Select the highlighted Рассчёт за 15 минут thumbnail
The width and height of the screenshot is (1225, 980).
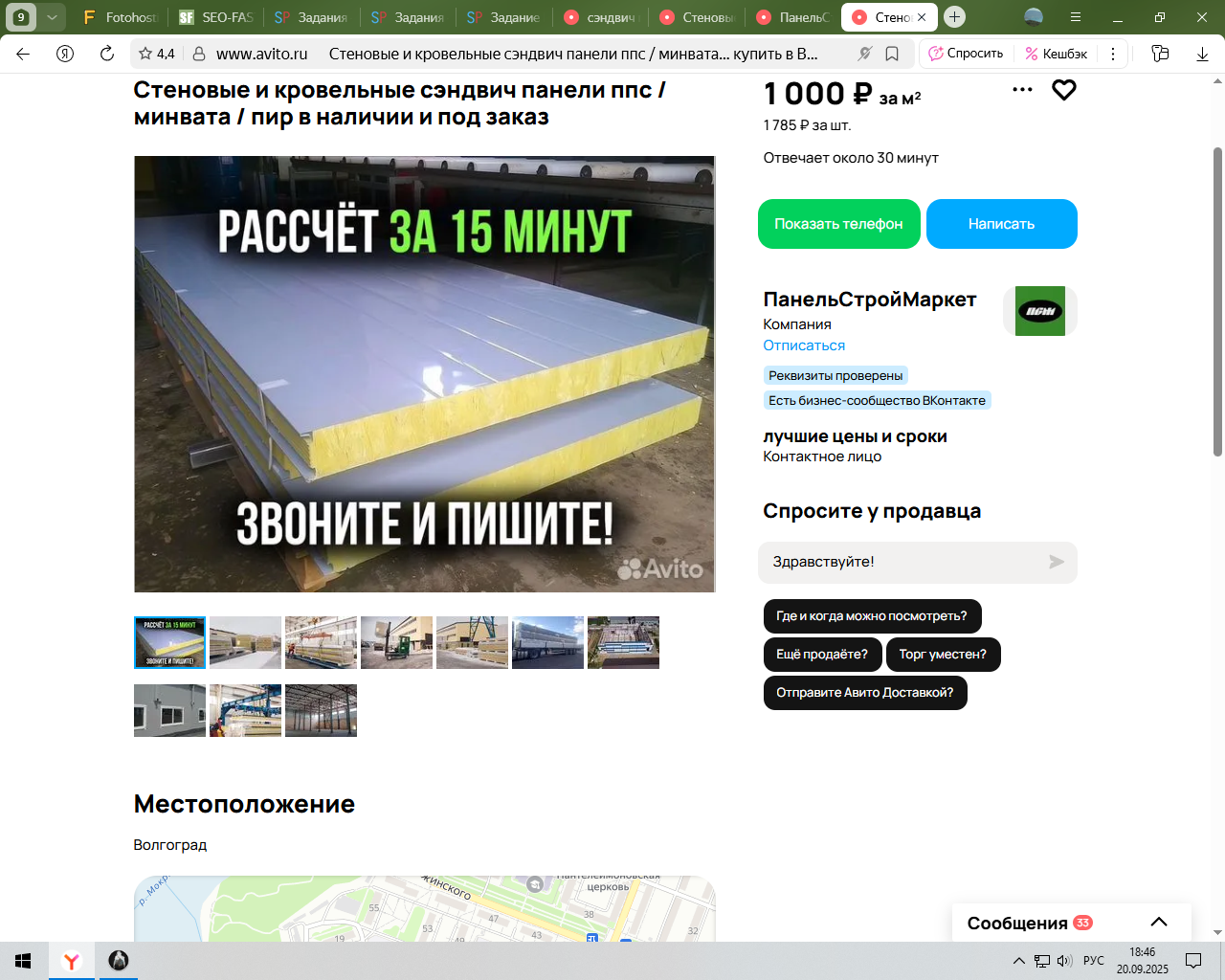click(169, 642)
